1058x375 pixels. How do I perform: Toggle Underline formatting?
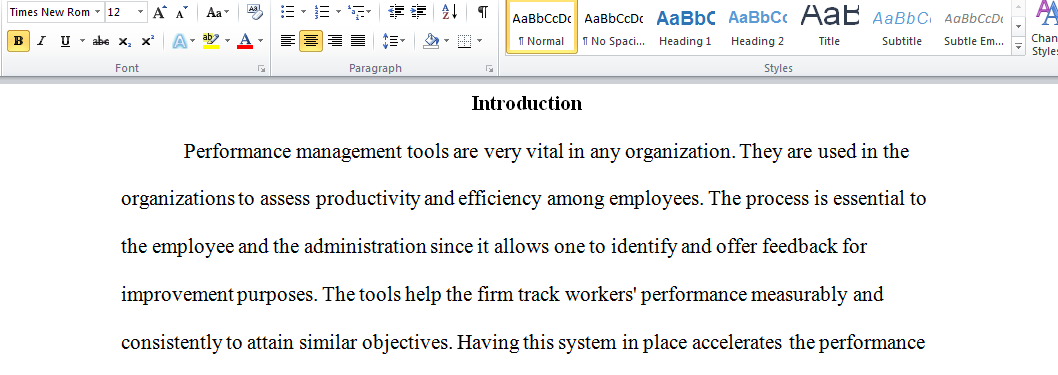click(65, 41)
